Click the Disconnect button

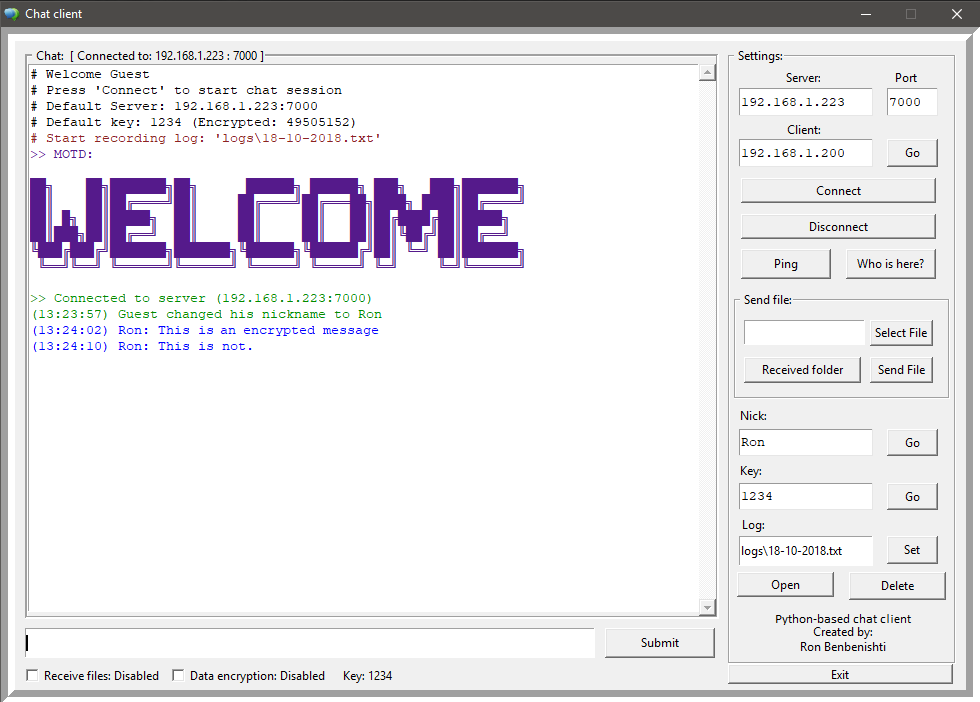click(x=838, y=226)
